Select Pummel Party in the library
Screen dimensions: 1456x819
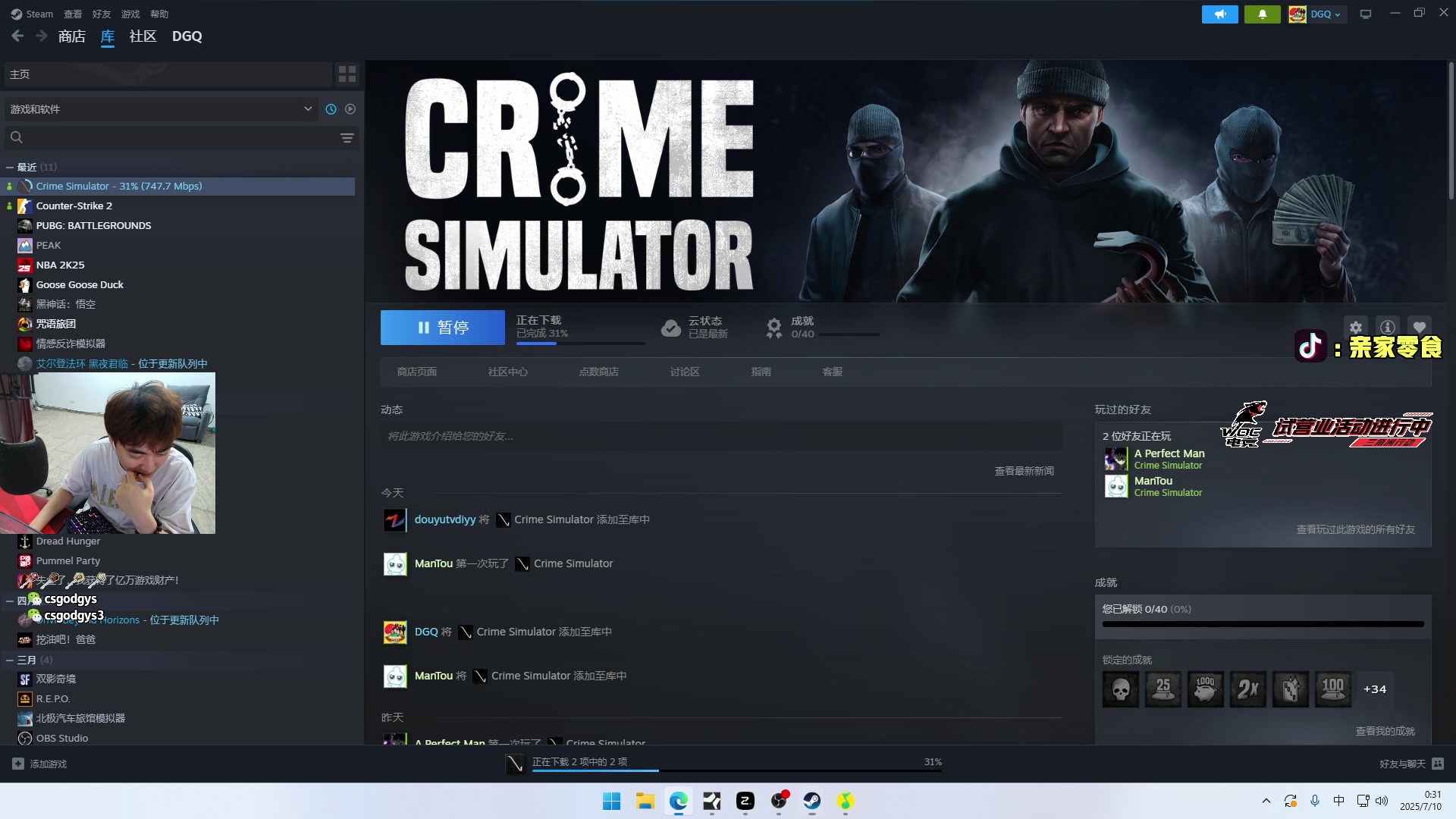68,561
